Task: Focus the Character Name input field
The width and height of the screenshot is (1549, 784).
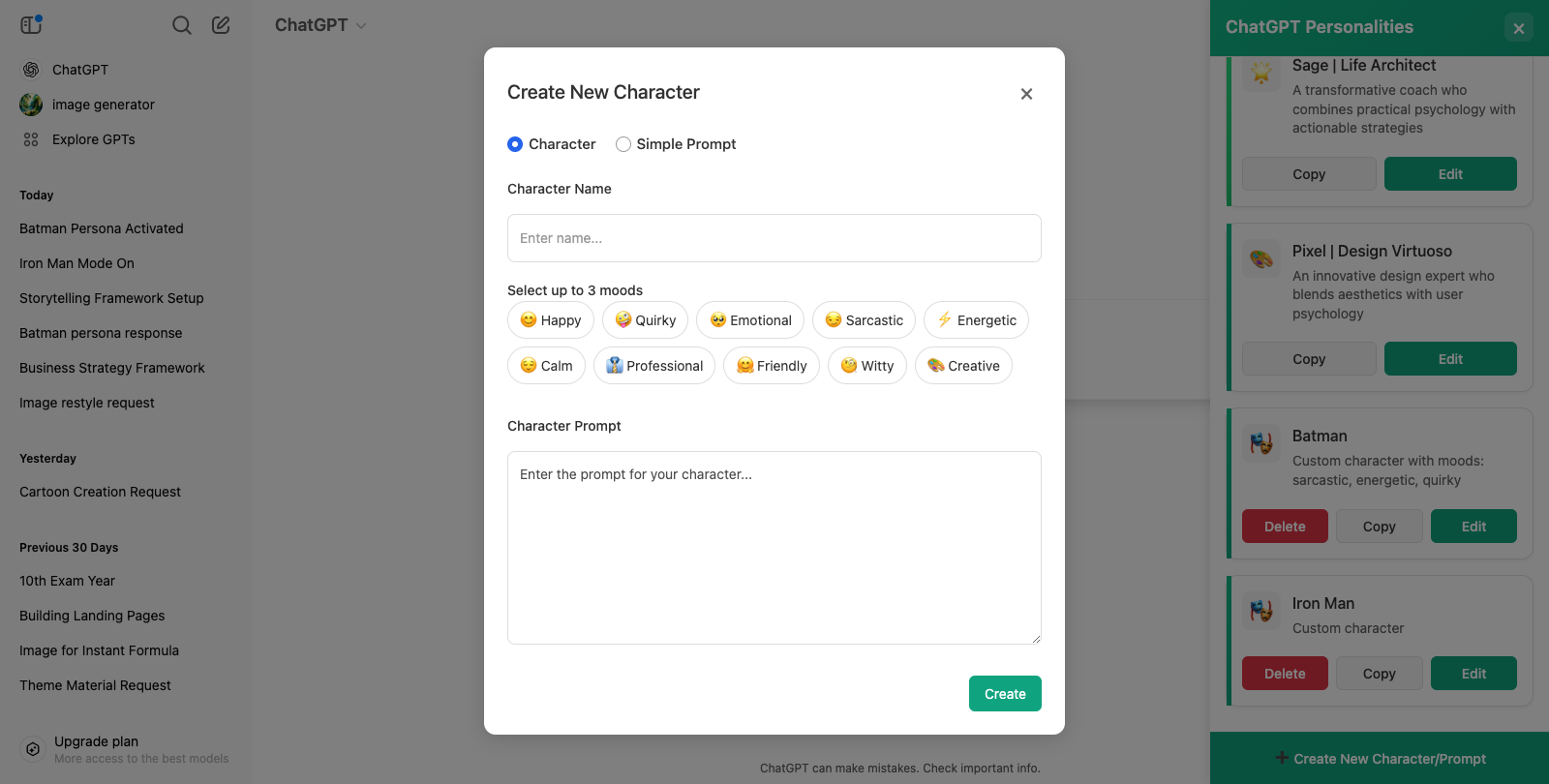Action: 774,238
